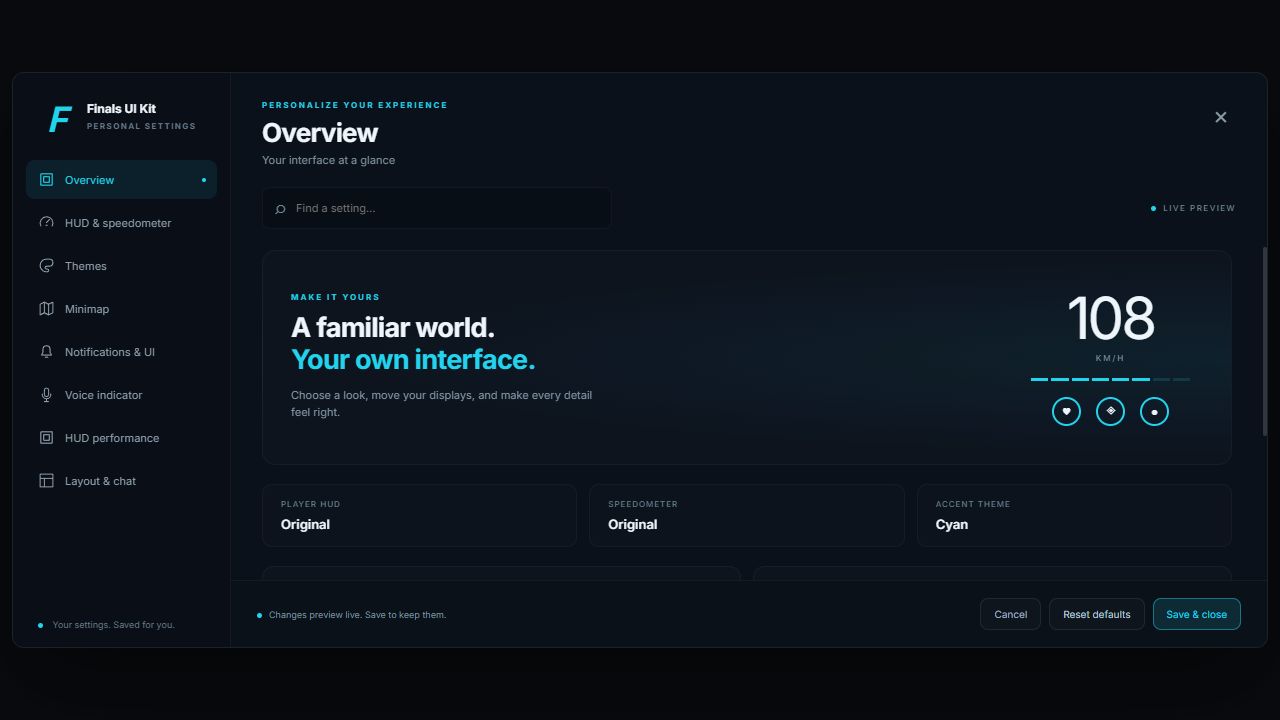Go to Themes settings
This screenshot has height=720, width=1280.
pos(121,266)
